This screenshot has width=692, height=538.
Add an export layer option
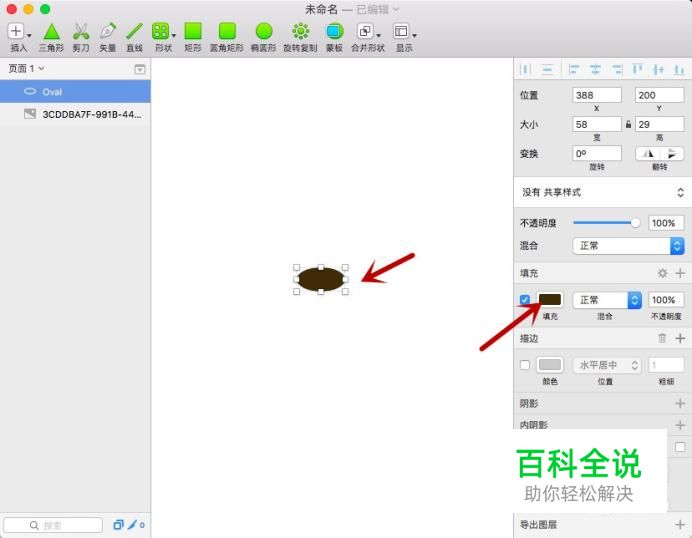coord(680,524)
